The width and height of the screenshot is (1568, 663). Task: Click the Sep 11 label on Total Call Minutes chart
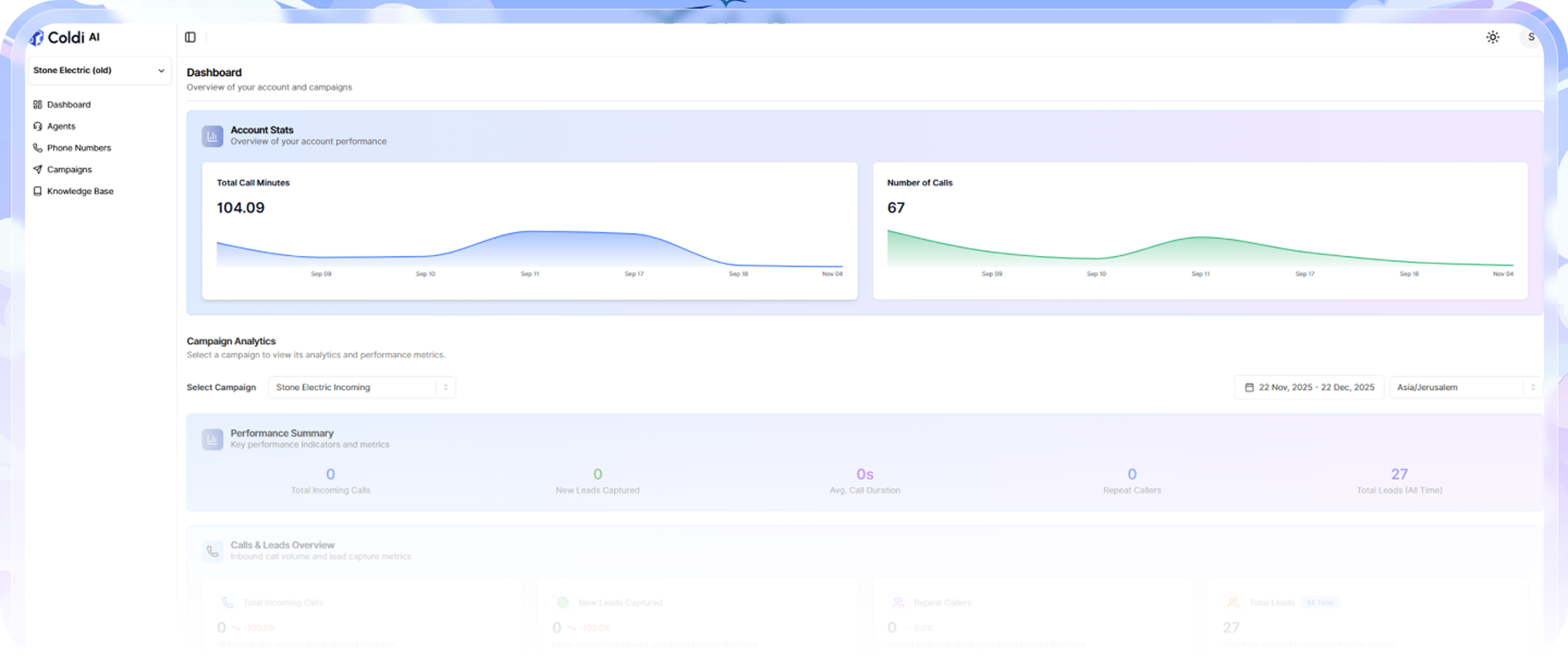(530, 274)
